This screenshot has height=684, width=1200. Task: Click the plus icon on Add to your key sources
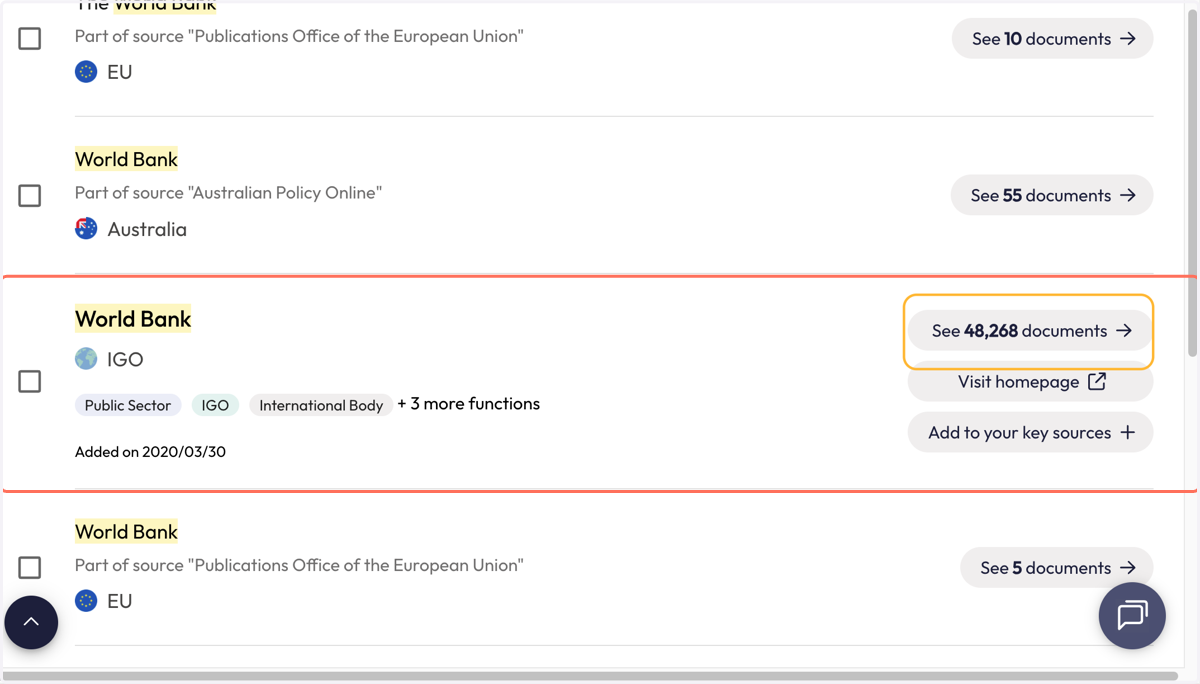pyautogui.click(x=1127, y=432)
